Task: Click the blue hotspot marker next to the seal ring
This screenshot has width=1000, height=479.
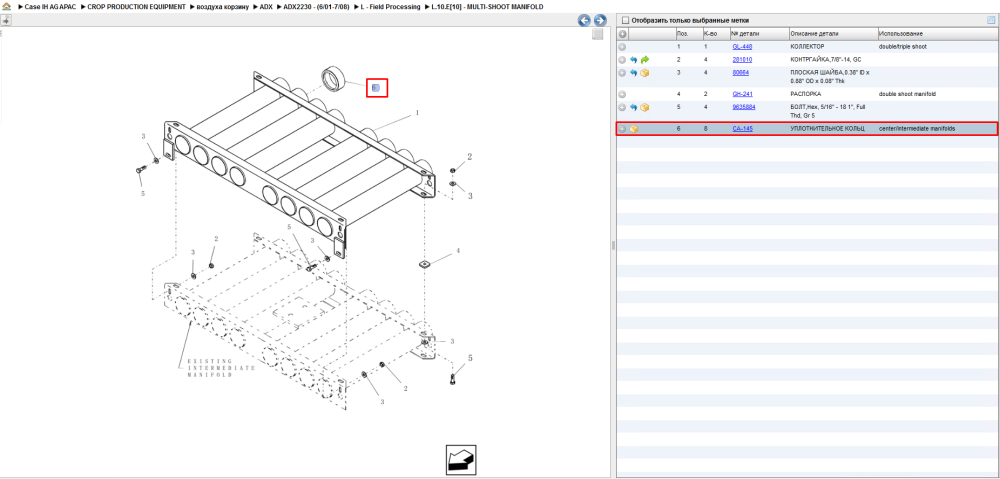Action: coord(376,88)
